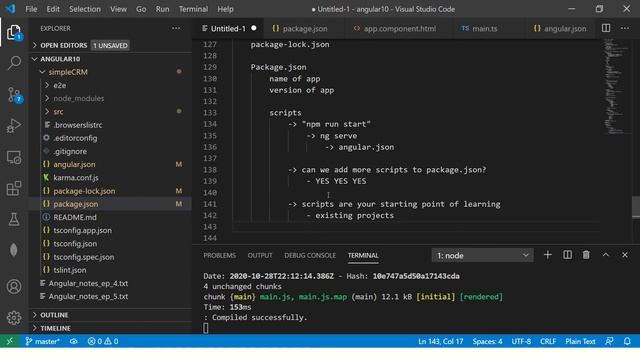This screenshot has width=640, height=360.
Task: Change language mode via Plain Text
Action: [x=580, y=341]
